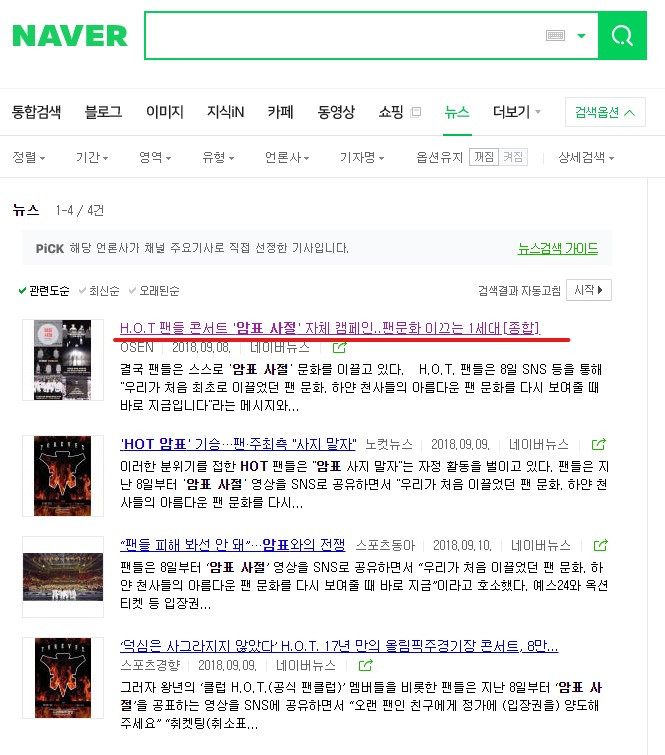
Task: Click the concert hall thumbnail of 스포츠동아 article
Action: [63, 577]
